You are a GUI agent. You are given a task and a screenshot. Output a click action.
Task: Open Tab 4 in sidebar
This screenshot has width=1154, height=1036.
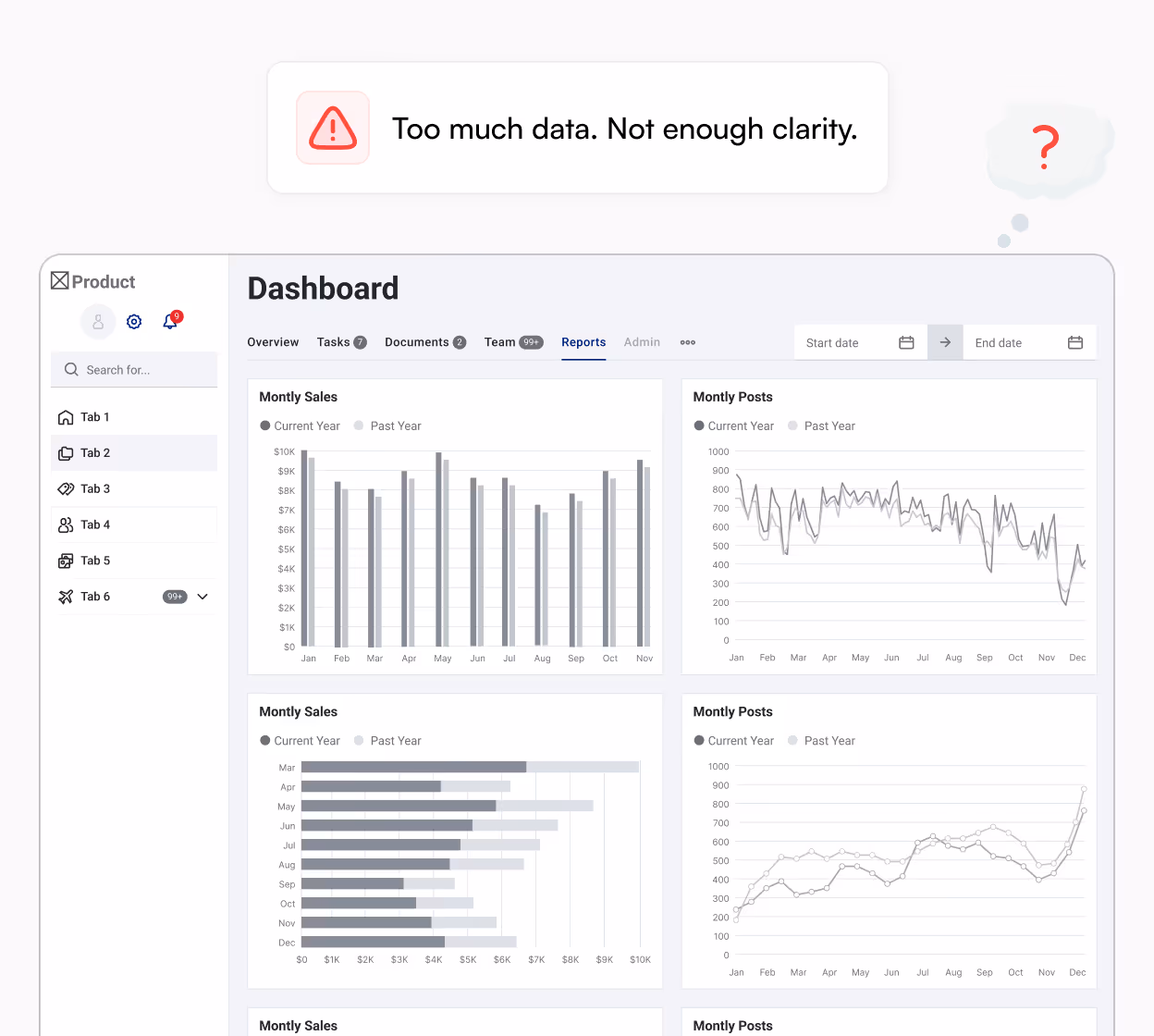(x=134, y=525)
